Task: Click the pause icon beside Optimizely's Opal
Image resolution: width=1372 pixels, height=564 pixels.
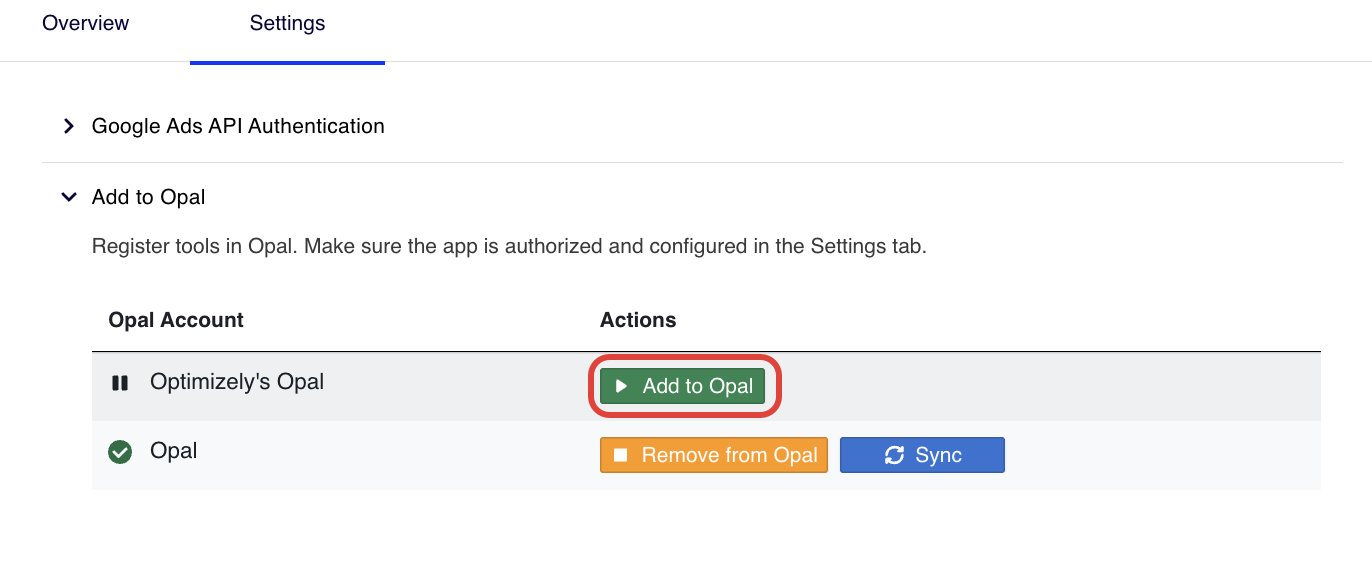Action: (120, 383)
